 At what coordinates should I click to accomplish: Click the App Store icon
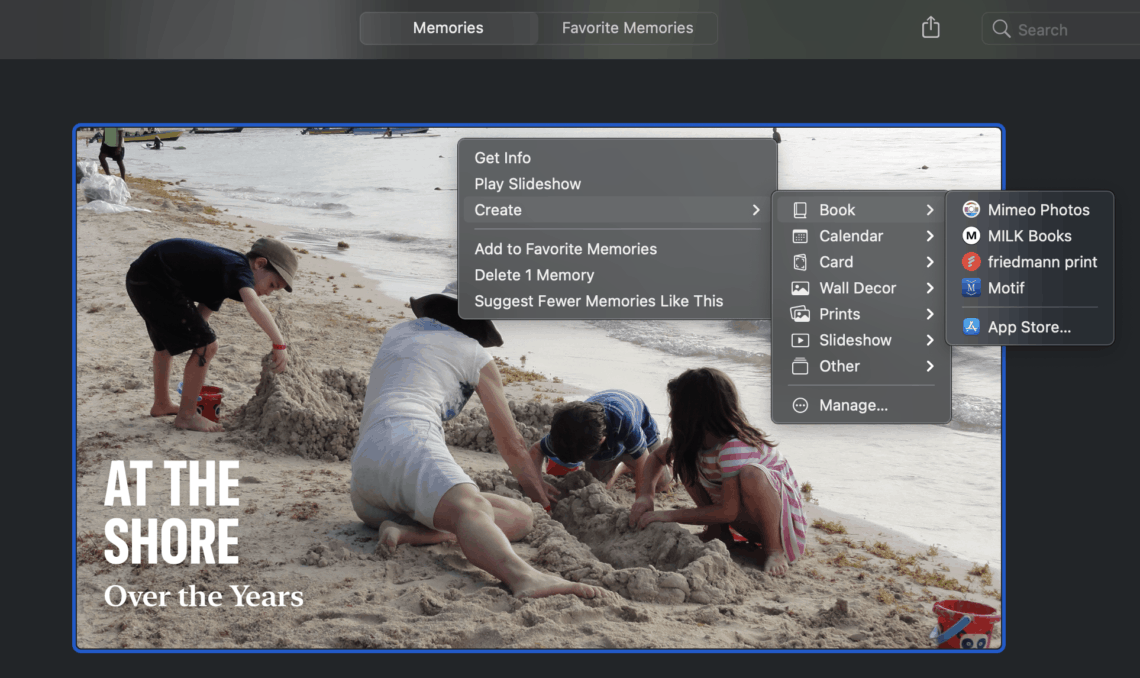[971, 327]
